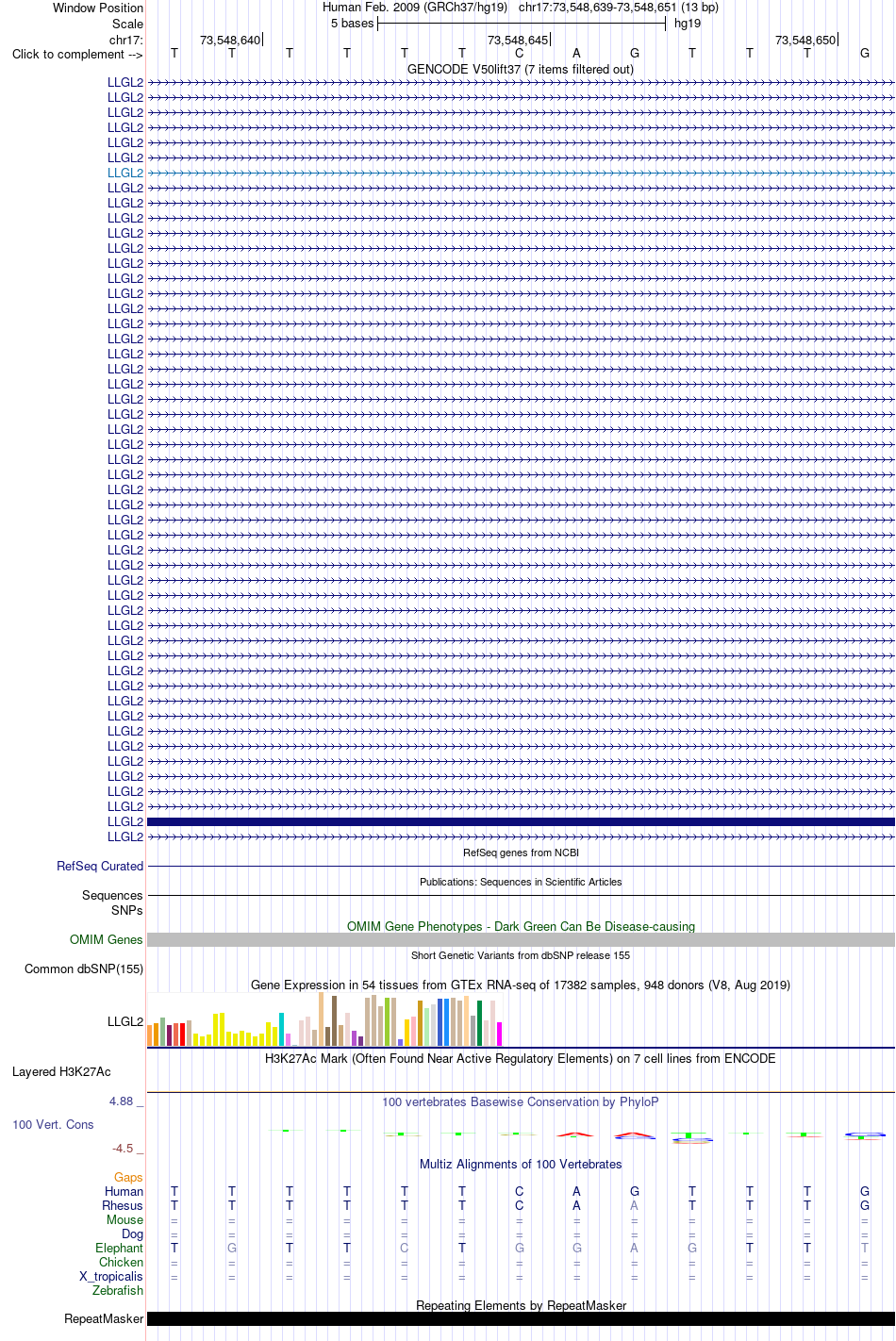This screenshot has width=896, height=1341.
Task: Select the Mouse species row label
Action: click(124, 1219)
